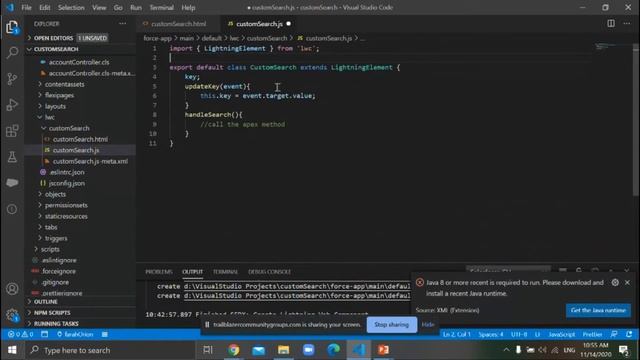Switch to the Debug Console tab
The image size is (640, 360).
point(269,272)
